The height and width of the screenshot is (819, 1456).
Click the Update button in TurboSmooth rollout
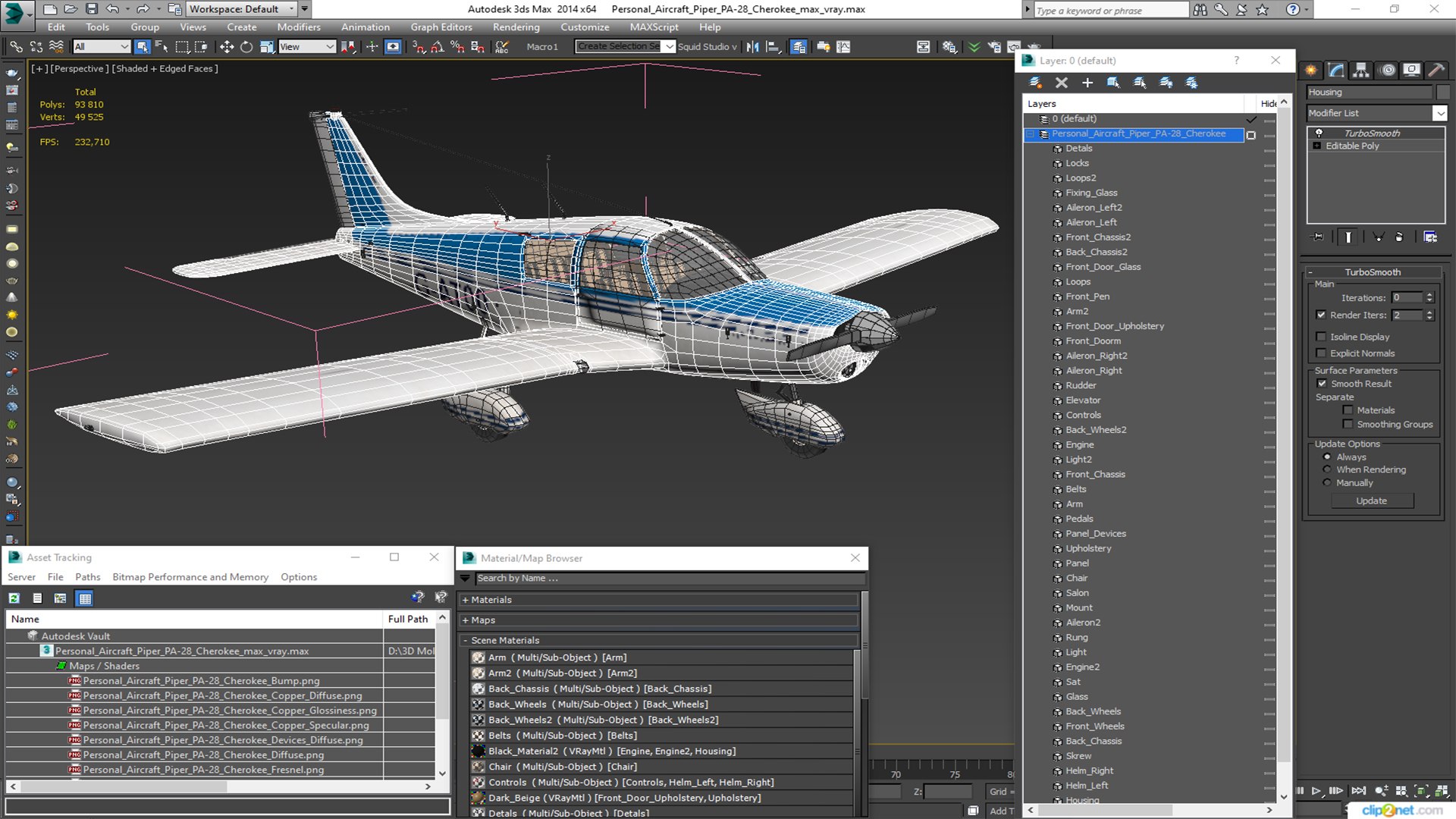click(x=1371, y=501)
